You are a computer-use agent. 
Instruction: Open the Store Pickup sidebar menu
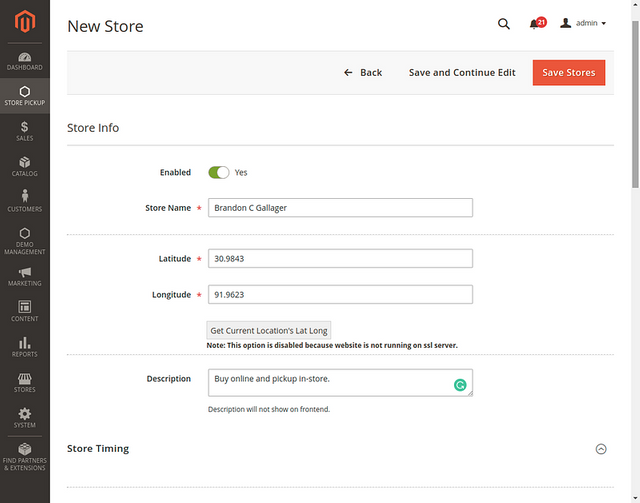tap(24, 96)
